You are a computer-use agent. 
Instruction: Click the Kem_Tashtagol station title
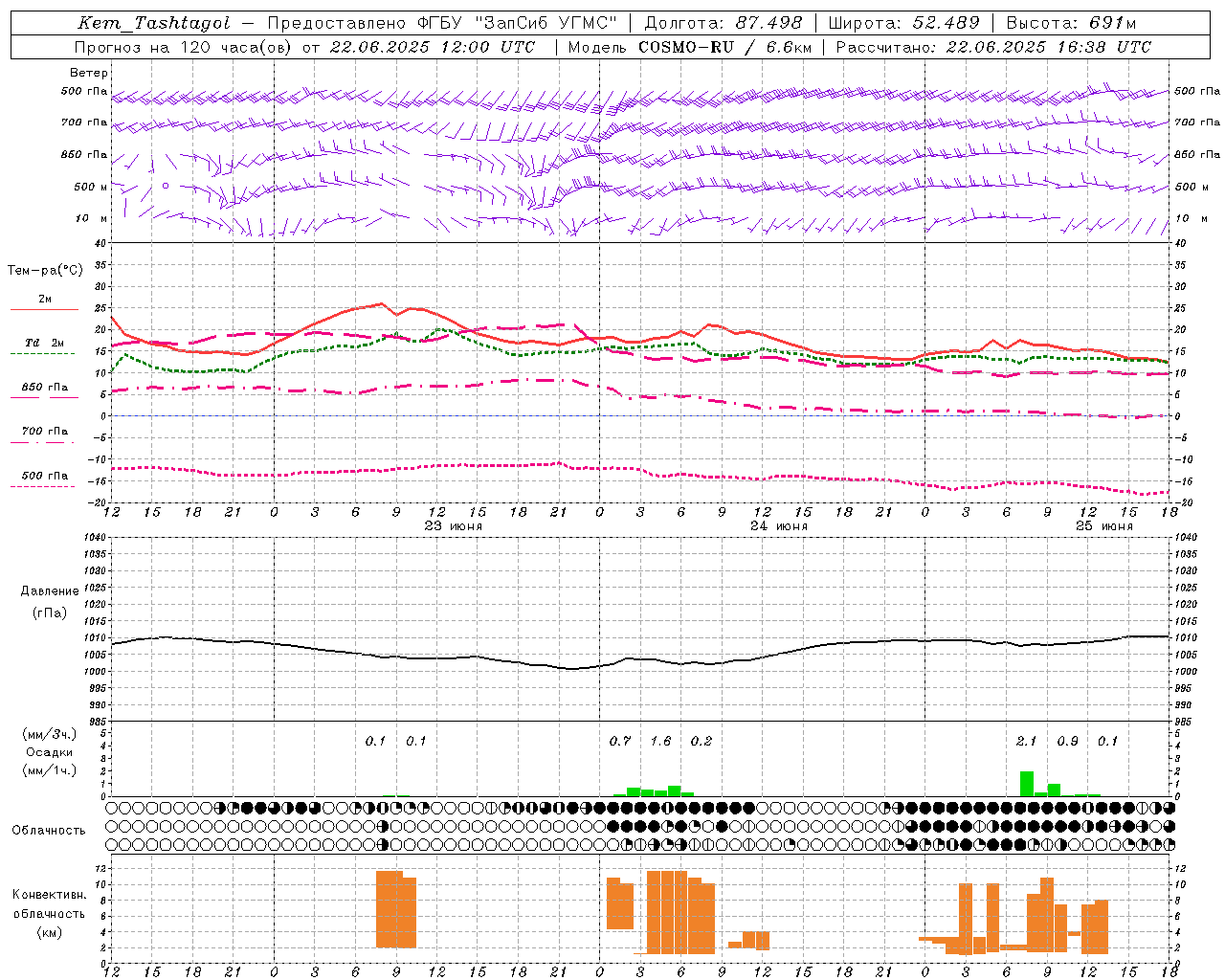coord(154,23)
